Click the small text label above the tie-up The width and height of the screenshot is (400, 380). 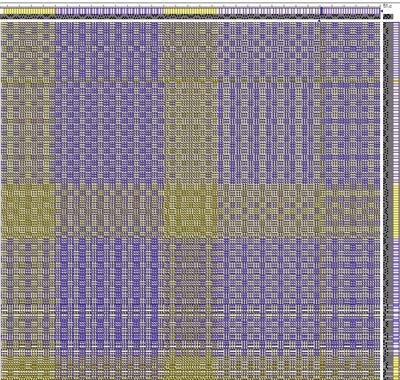pyautogui.click(x=387, y=6)
